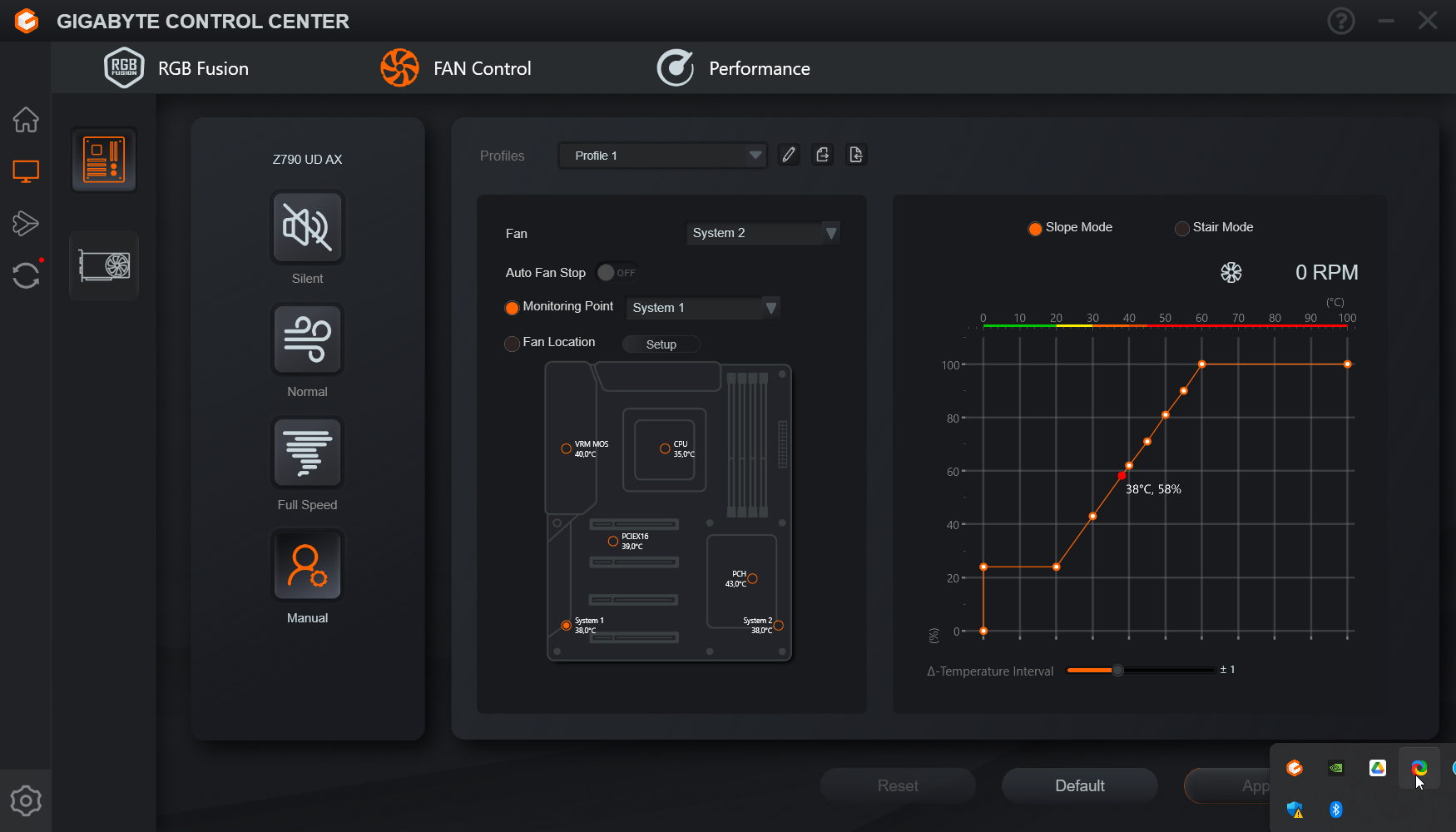Toggle the Auto Fan Stop switch
The image size is (1456, 832).
coord(616,273)
